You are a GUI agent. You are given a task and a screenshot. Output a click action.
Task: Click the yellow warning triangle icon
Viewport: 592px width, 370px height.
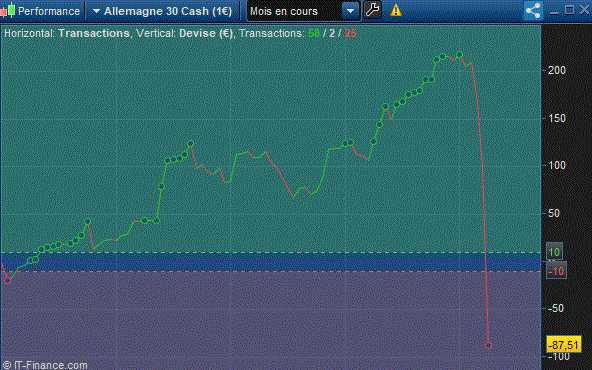pos(396,10)
